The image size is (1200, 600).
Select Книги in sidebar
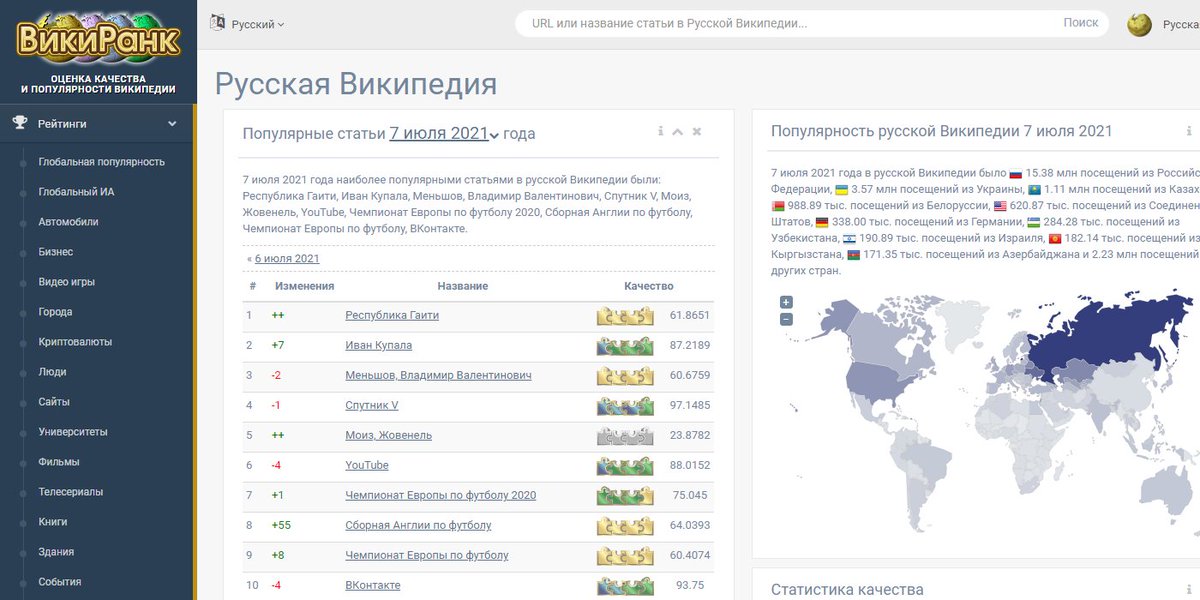pos(53,522)
